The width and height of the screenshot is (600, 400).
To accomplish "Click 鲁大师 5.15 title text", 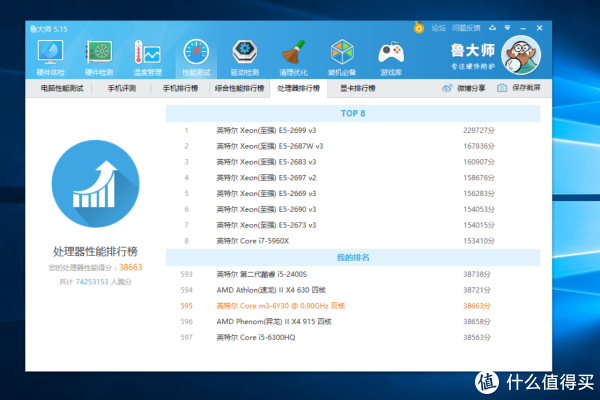I will tap(49, 29).
